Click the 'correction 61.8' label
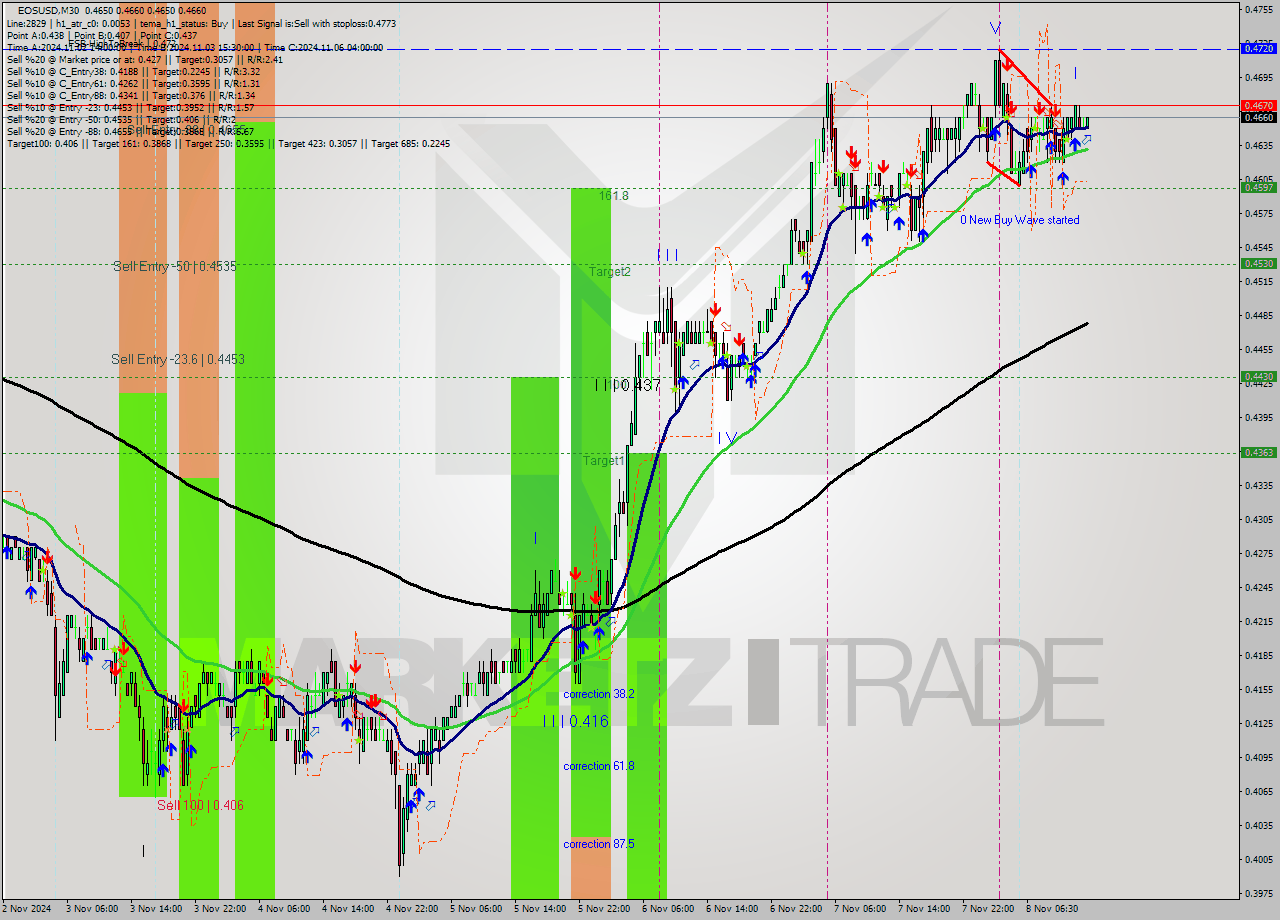 click(598, 766)
